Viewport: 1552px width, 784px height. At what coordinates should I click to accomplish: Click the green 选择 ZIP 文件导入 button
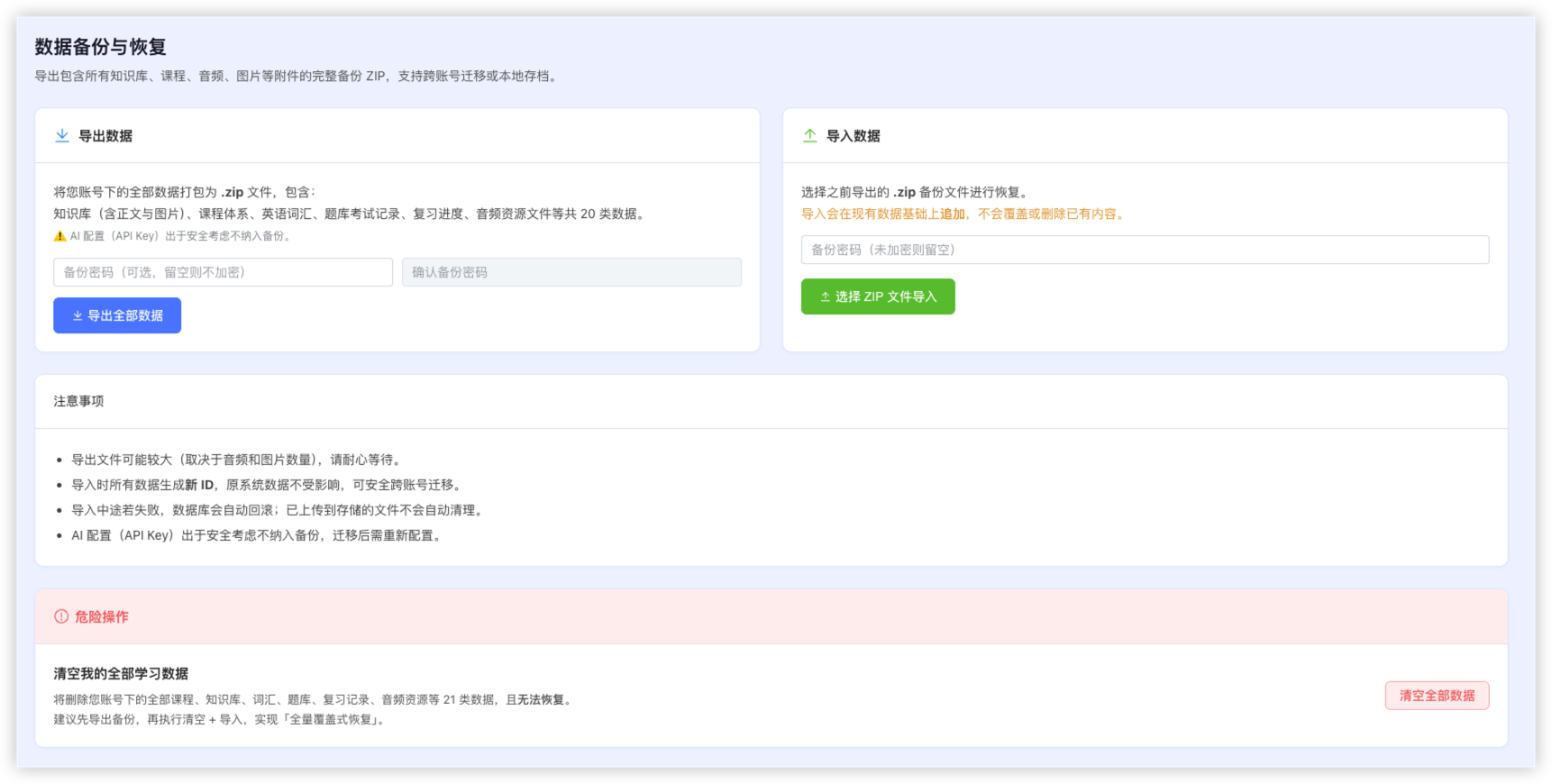(878, 296)
